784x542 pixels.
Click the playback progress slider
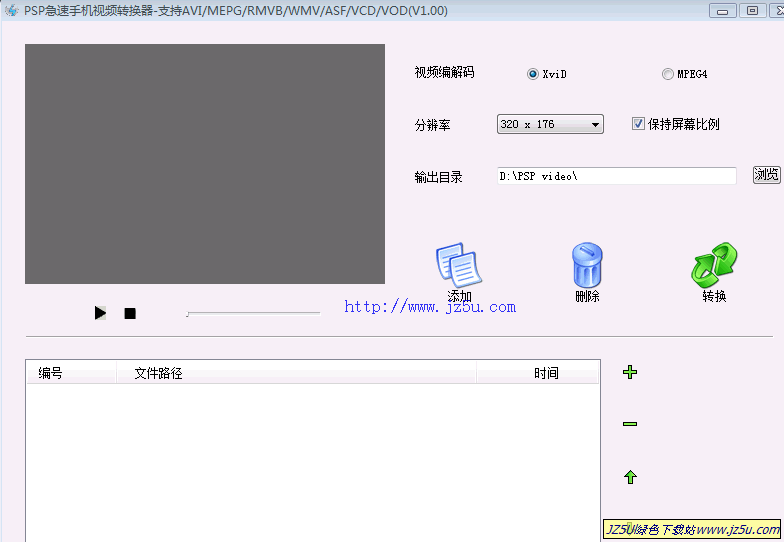pyautogui.click(x=253, y=314)
